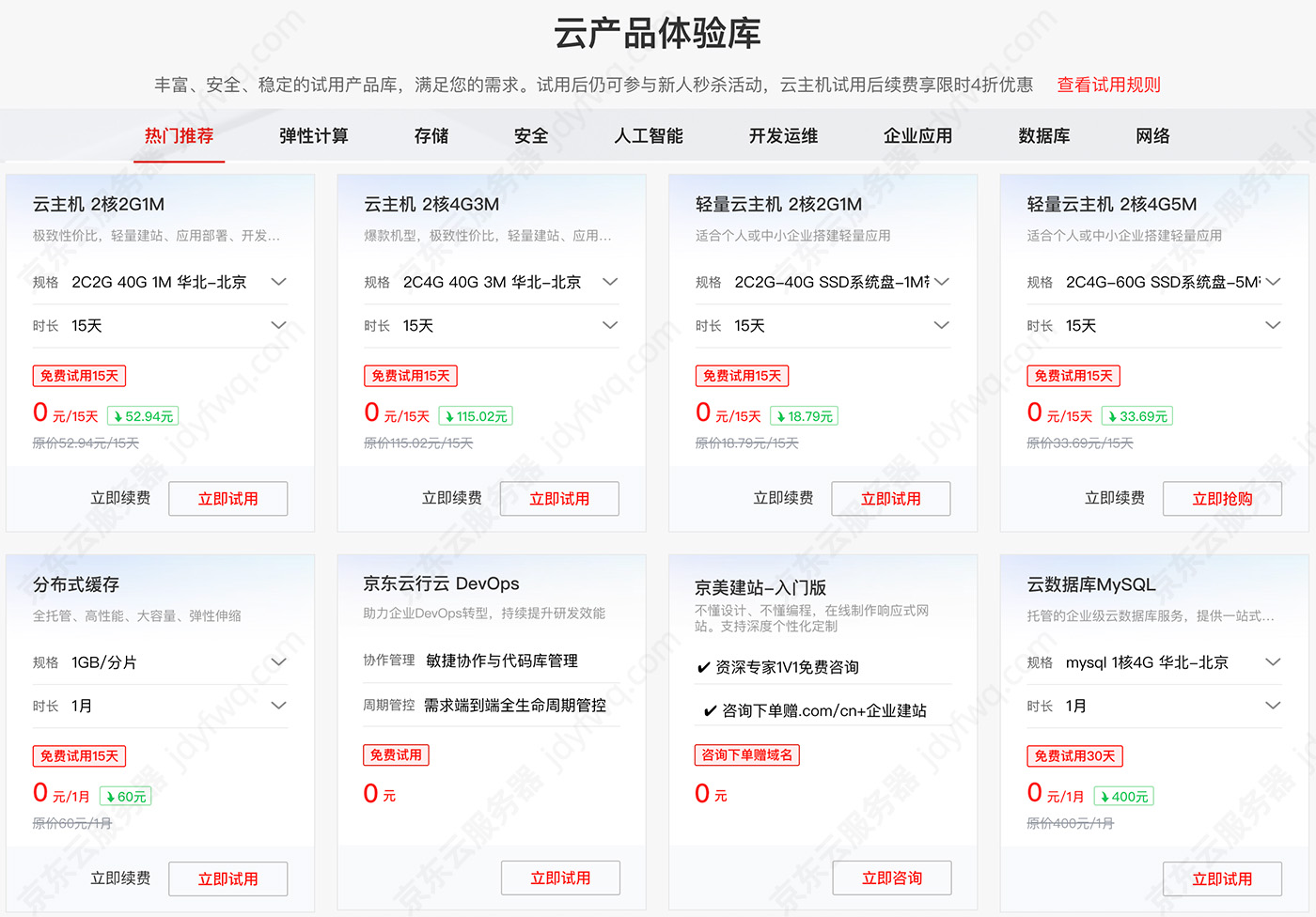Open the 安全 tab
This screenshot has width=1316, height=917.
click(531, 136)
